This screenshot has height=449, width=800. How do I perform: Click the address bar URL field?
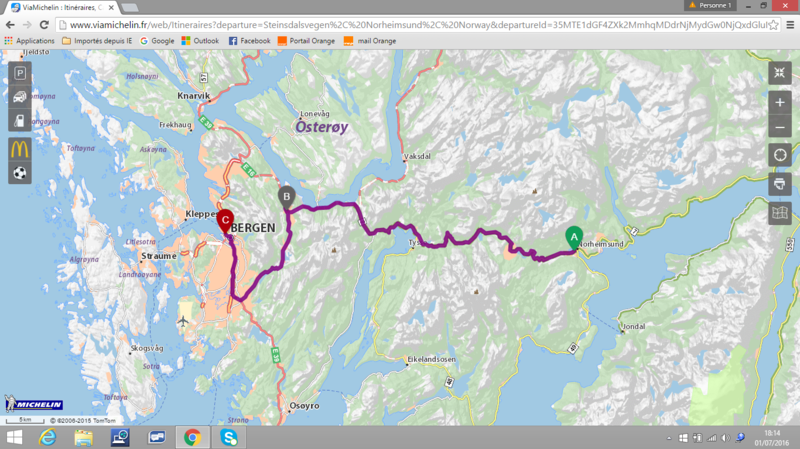pyautogui.click(x=417, y=25)
